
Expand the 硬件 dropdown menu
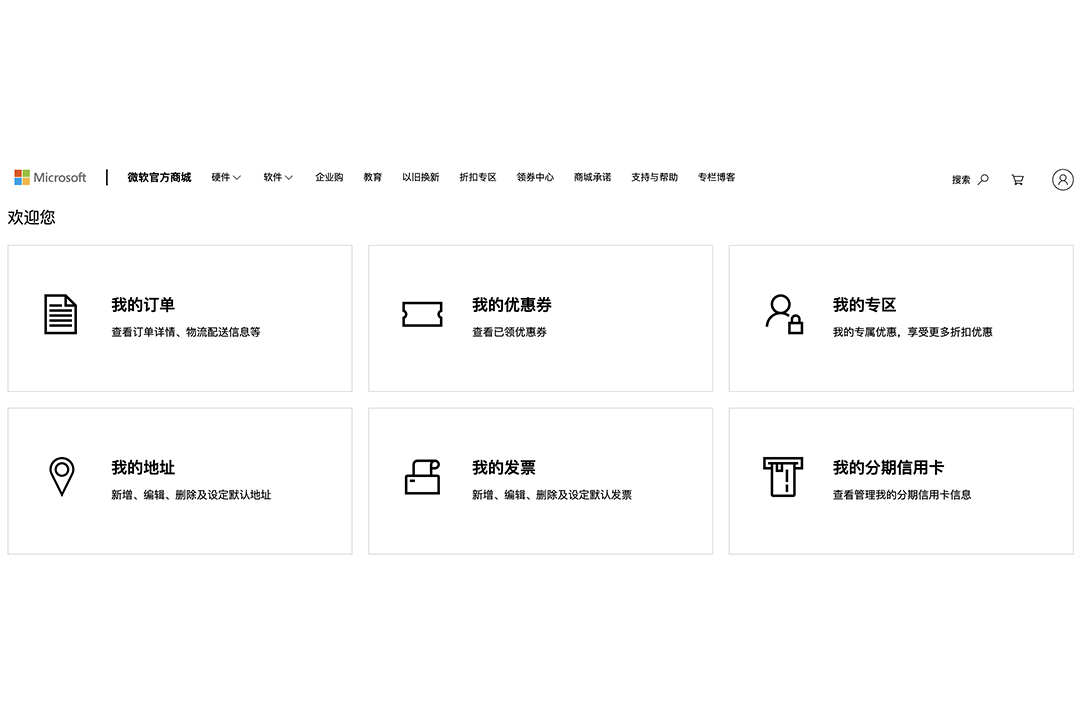[x=226, y=177]
